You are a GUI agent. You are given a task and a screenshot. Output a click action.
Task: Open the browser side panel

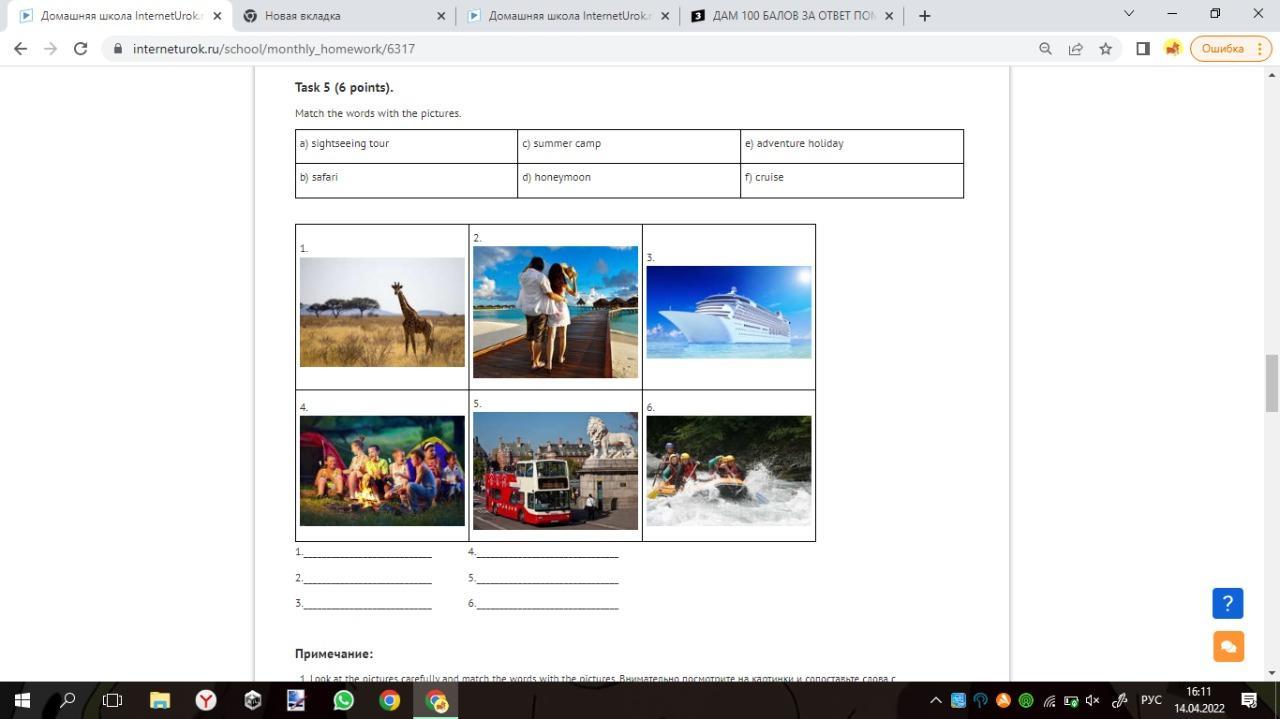[x=1143, y=49]
